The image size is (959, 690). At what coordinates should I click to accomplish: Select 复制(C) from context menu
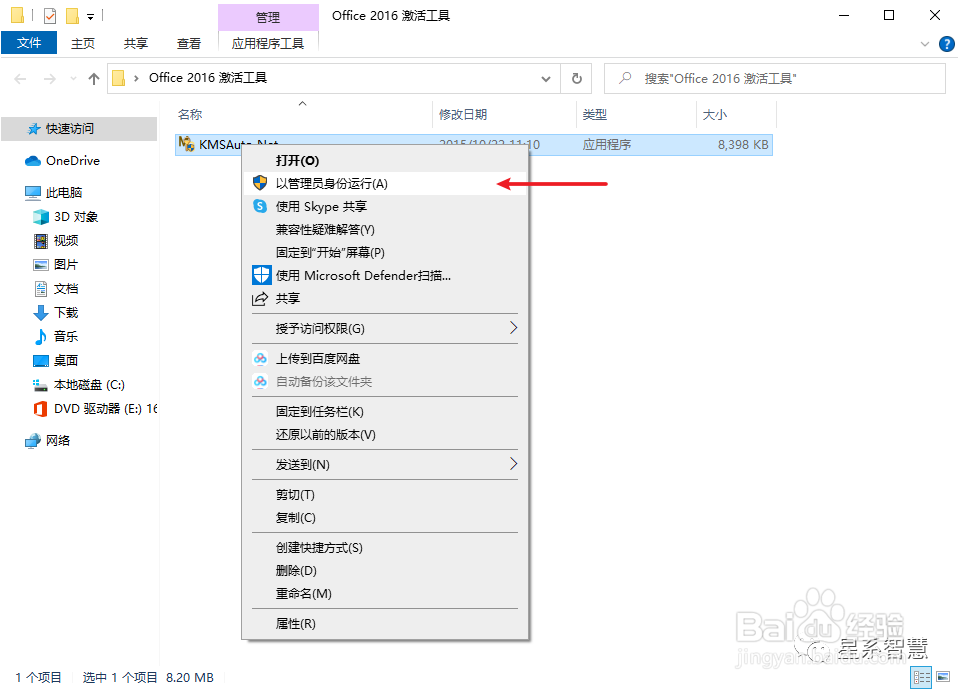[x=385, y=518]
